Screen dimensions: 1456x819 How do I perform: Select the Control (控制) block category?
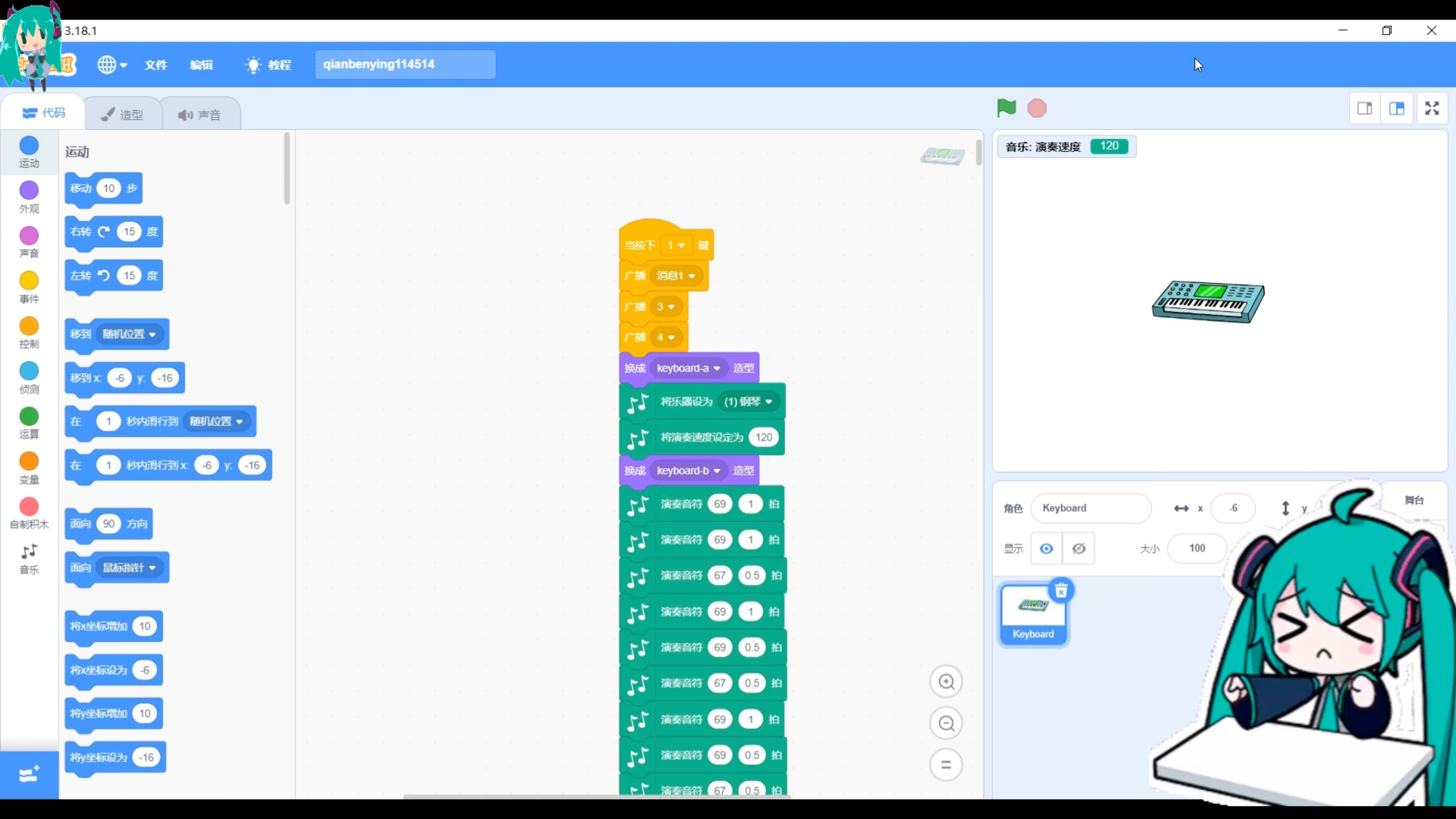29,333
